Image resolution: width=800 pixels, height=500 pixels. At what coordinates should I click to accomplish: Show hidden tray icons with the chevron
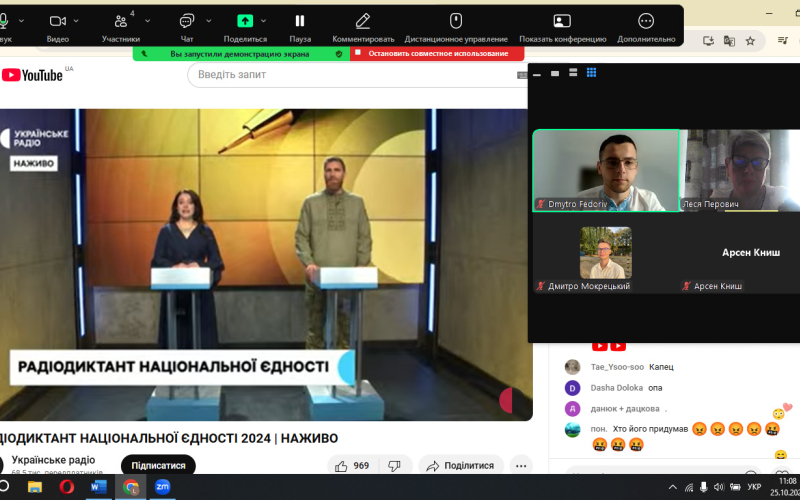click(673, 487)
